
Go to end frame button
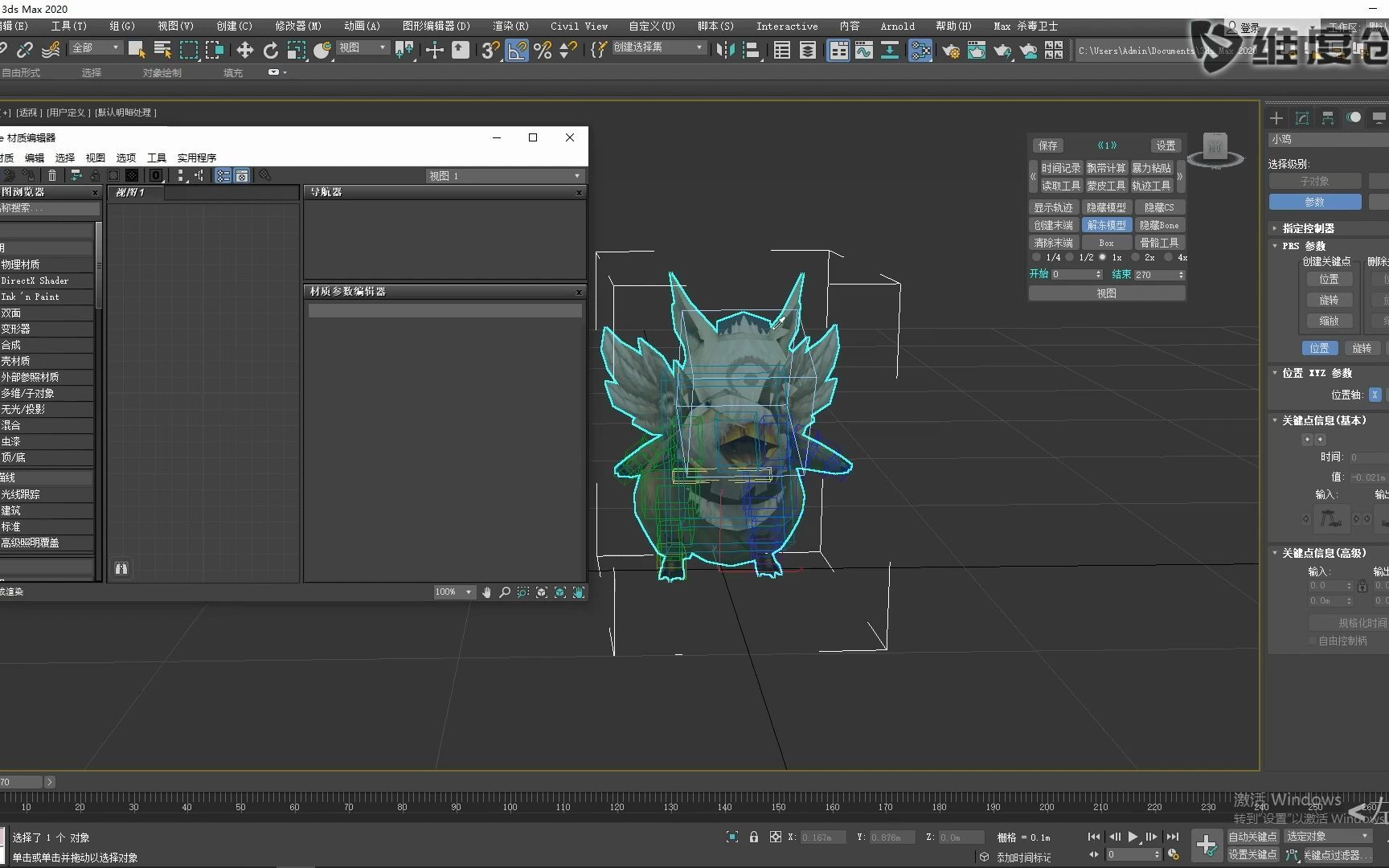click(1173, 837)
